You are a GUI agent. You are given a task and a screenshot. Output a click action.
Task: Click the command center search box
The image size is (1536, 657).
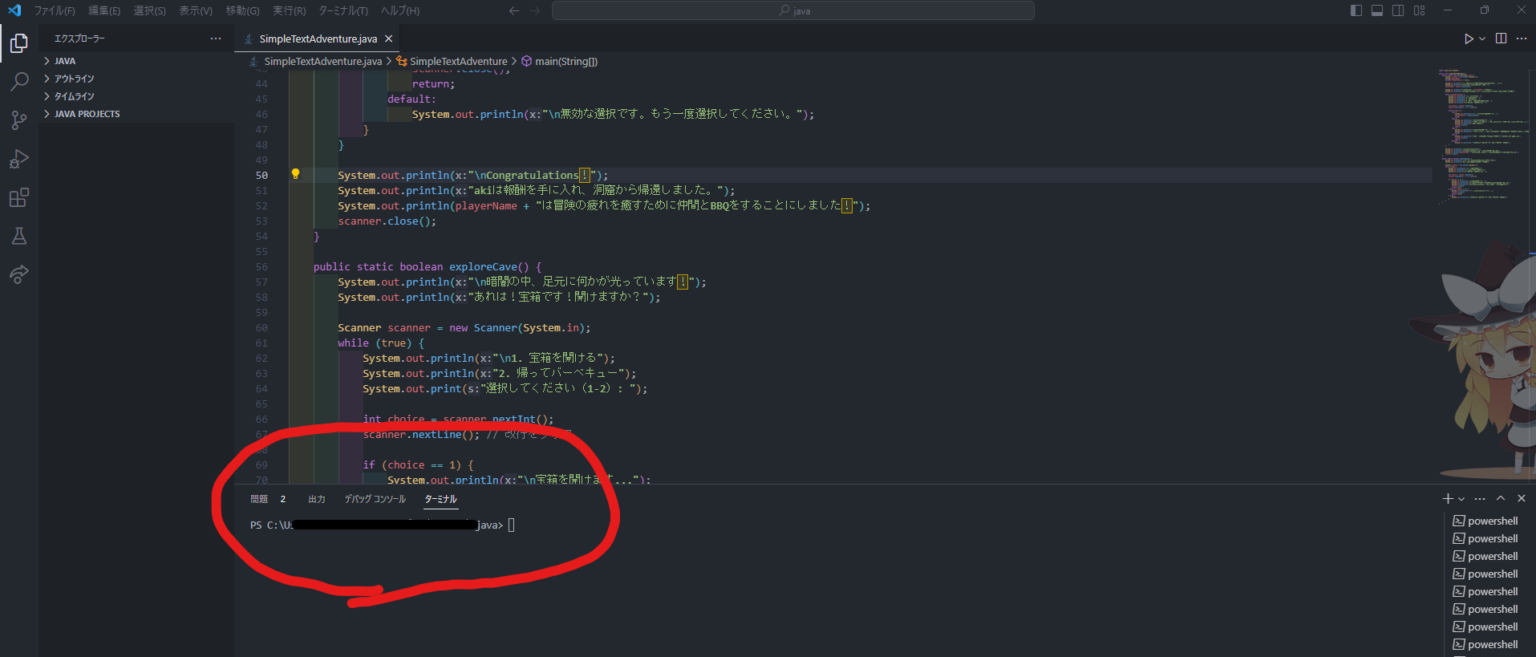coord(793,11)
